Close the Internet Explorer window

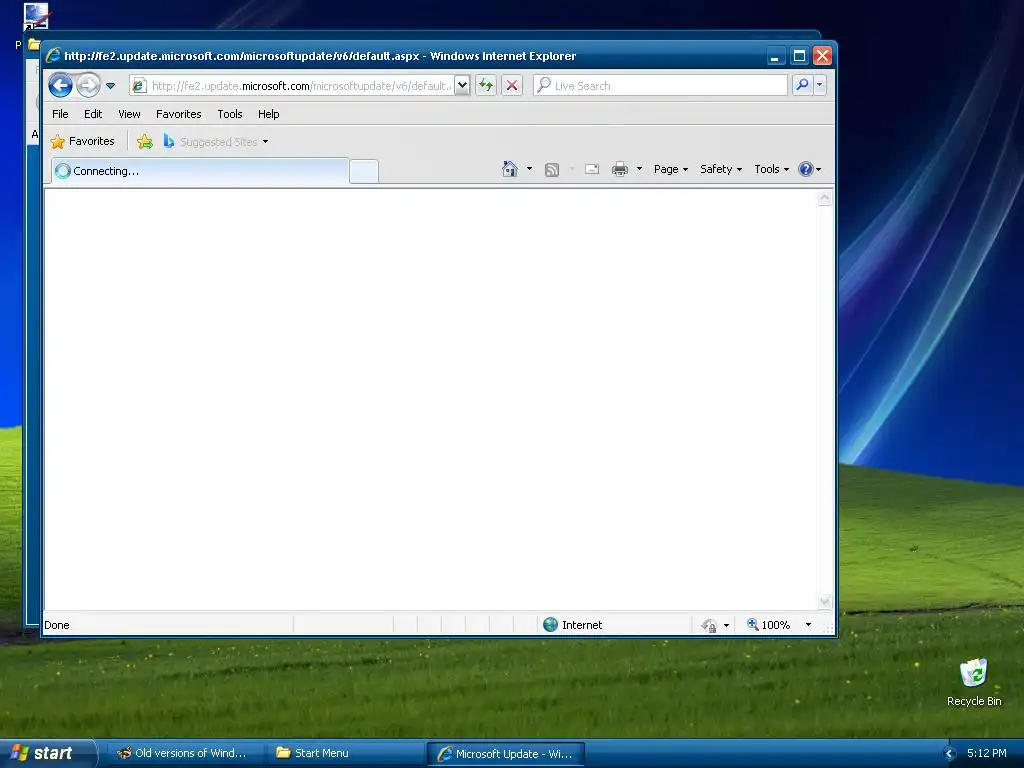point(822,56)
